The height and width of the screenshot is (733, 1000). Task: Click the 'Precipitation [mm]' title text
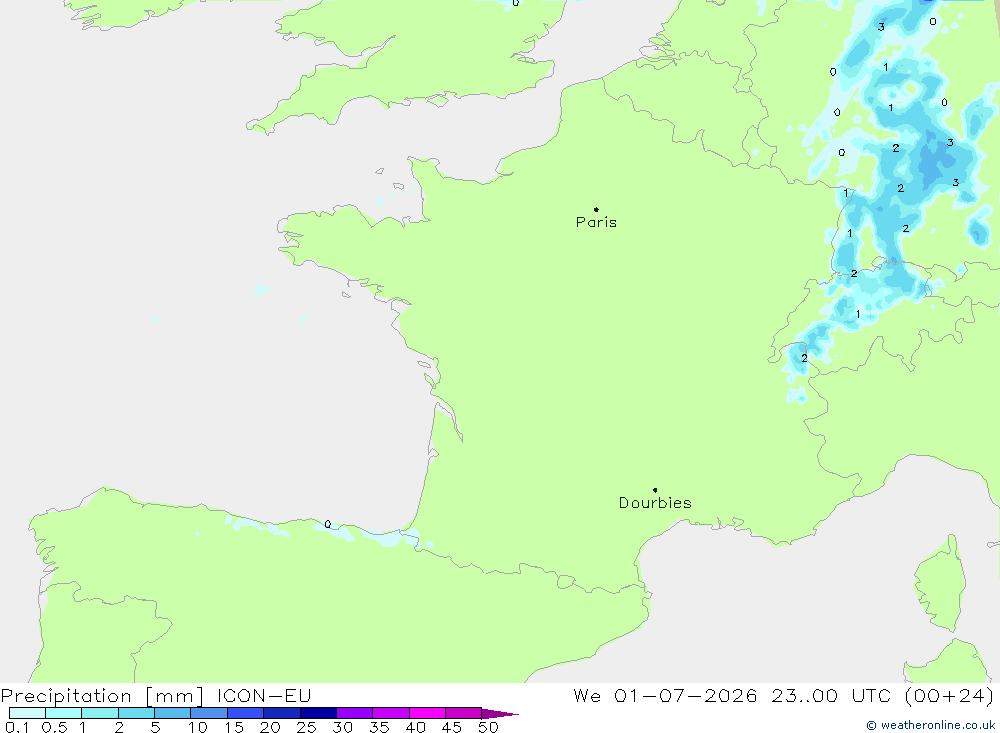(x=102, y=696)
